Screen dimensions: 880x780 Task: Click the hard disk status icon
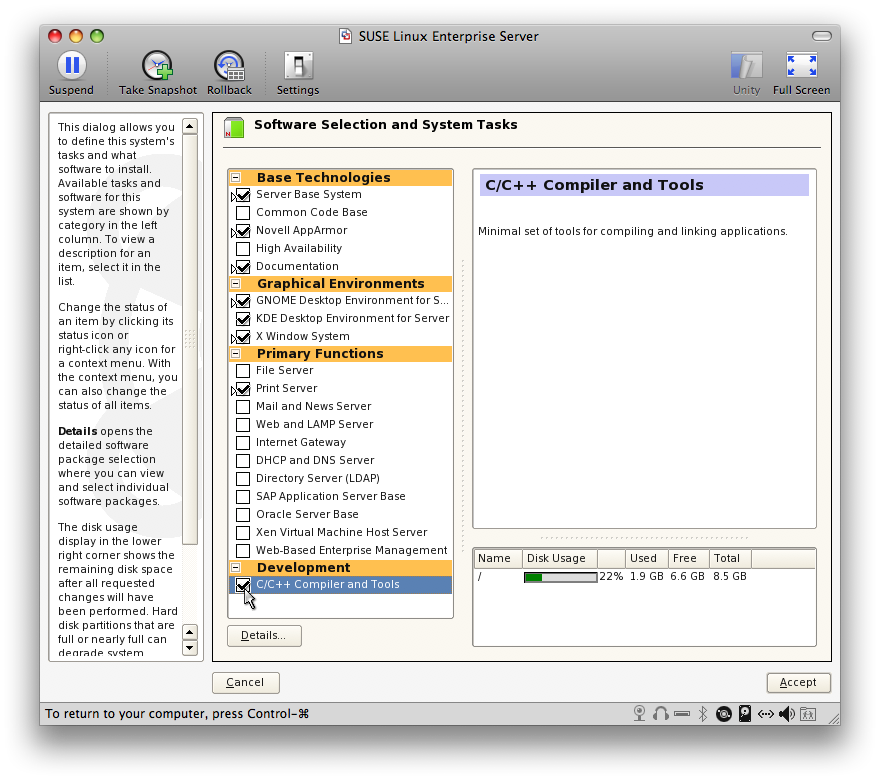click(745, 713)
